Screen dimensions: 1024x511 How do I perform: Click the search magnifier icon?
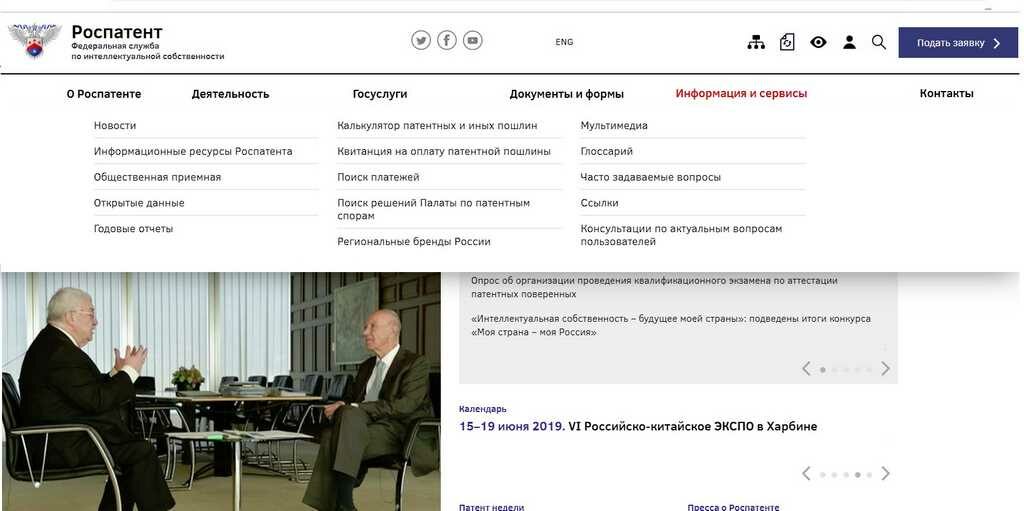point(879,42)
